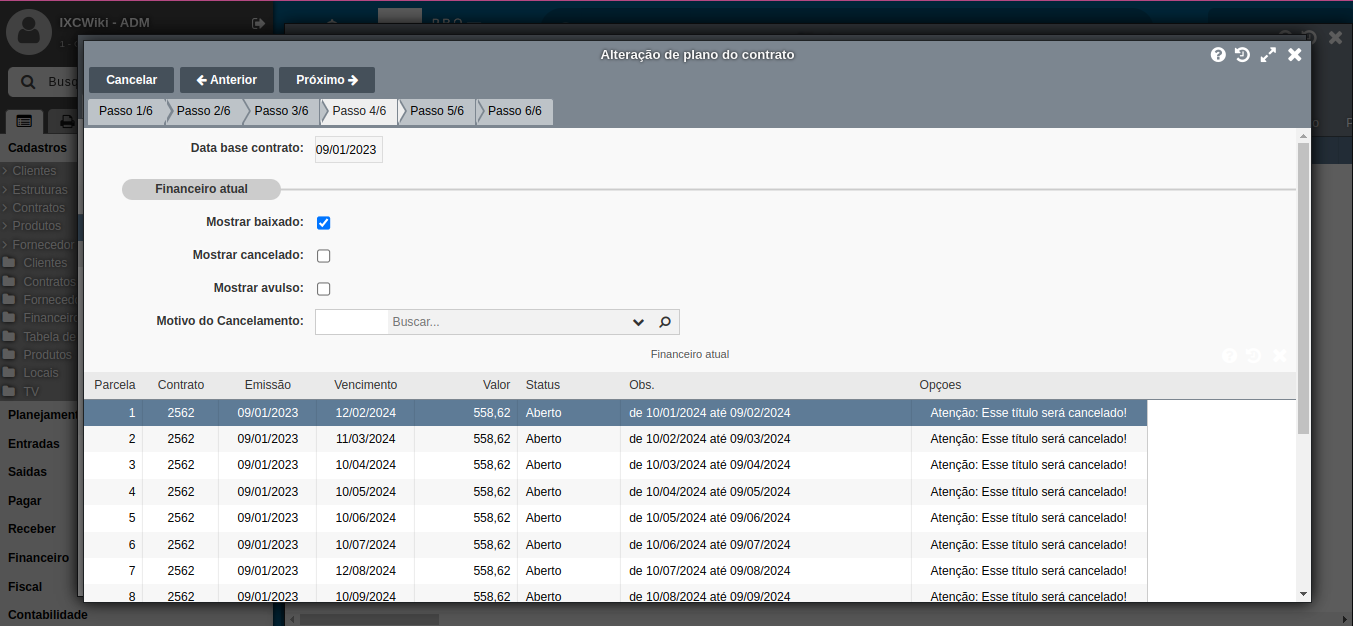Open the Pagar menu in sidebar
Image resolution: width=1353 pixels, height=626 pixels.
click(x=25, y=501)
